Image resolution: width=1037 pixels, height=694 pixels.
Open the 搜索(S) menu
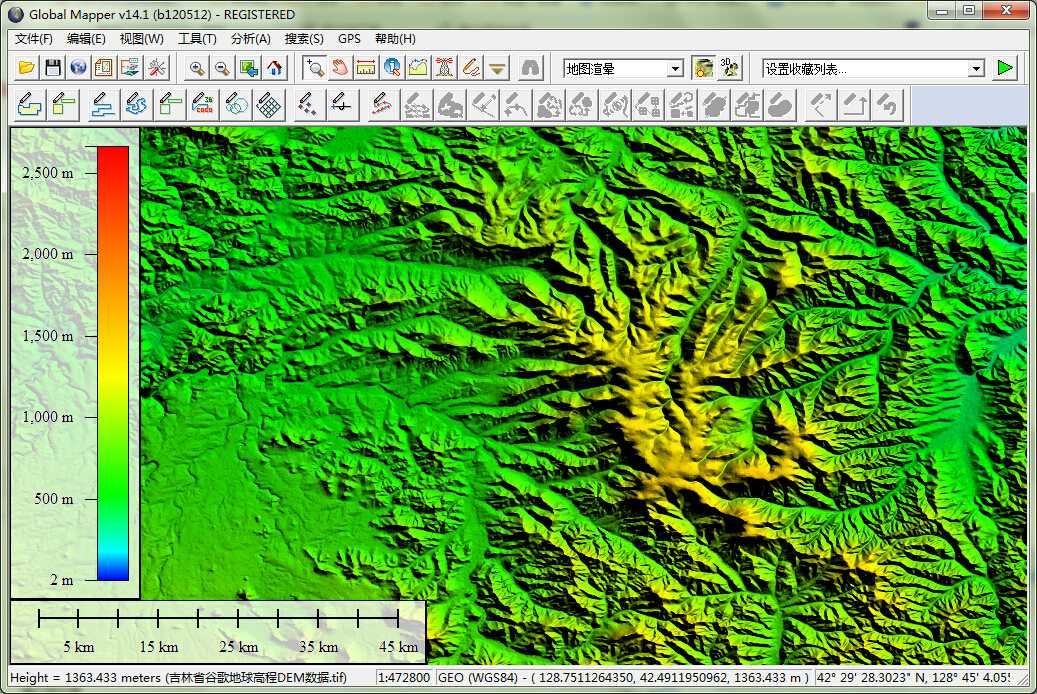pos(304,39)
